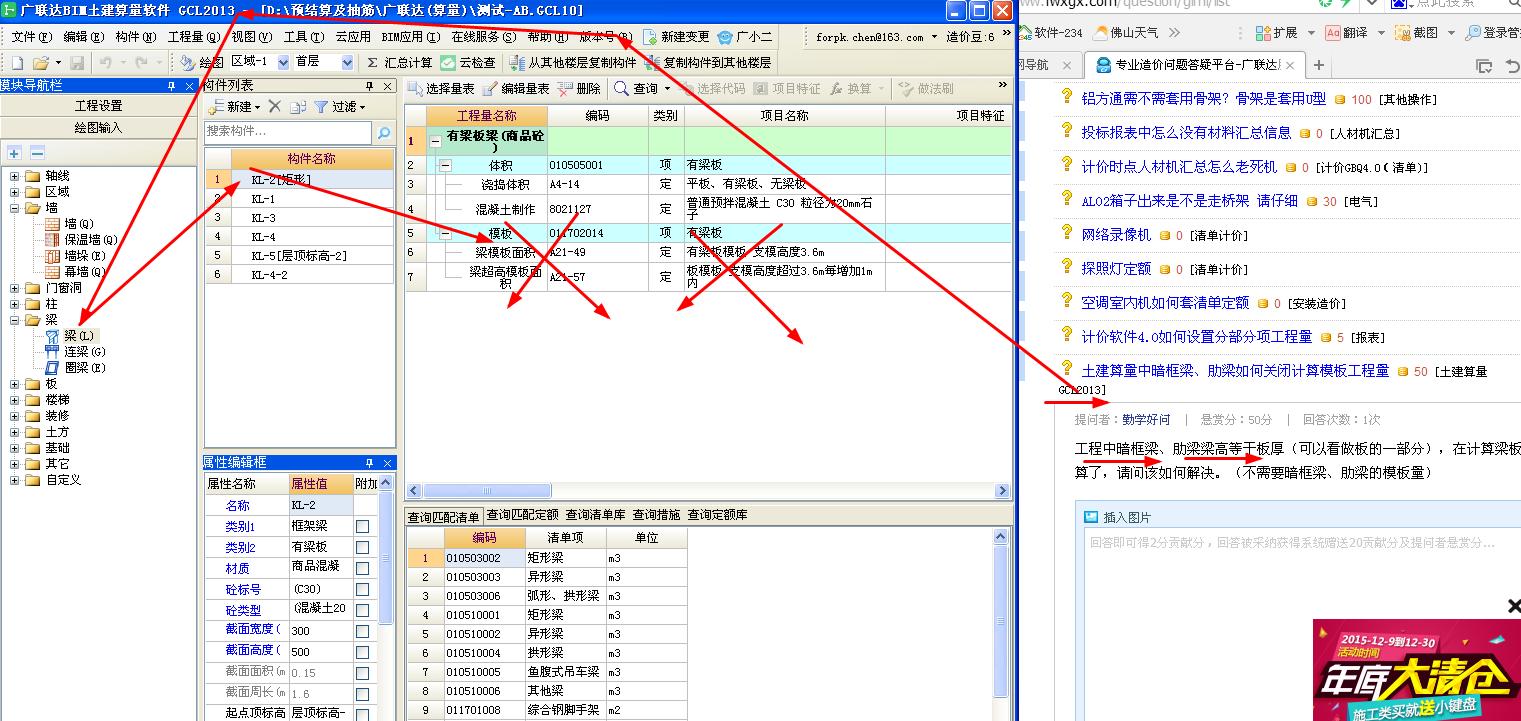Viewport: 1521px width, 721px height.
Task: Switch to 查询匹配定额 tab
Action: point(522,515)
